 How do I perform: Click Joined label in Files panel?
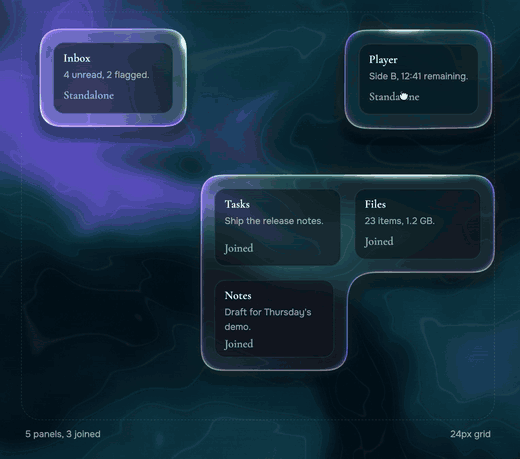tap(379, 241)
